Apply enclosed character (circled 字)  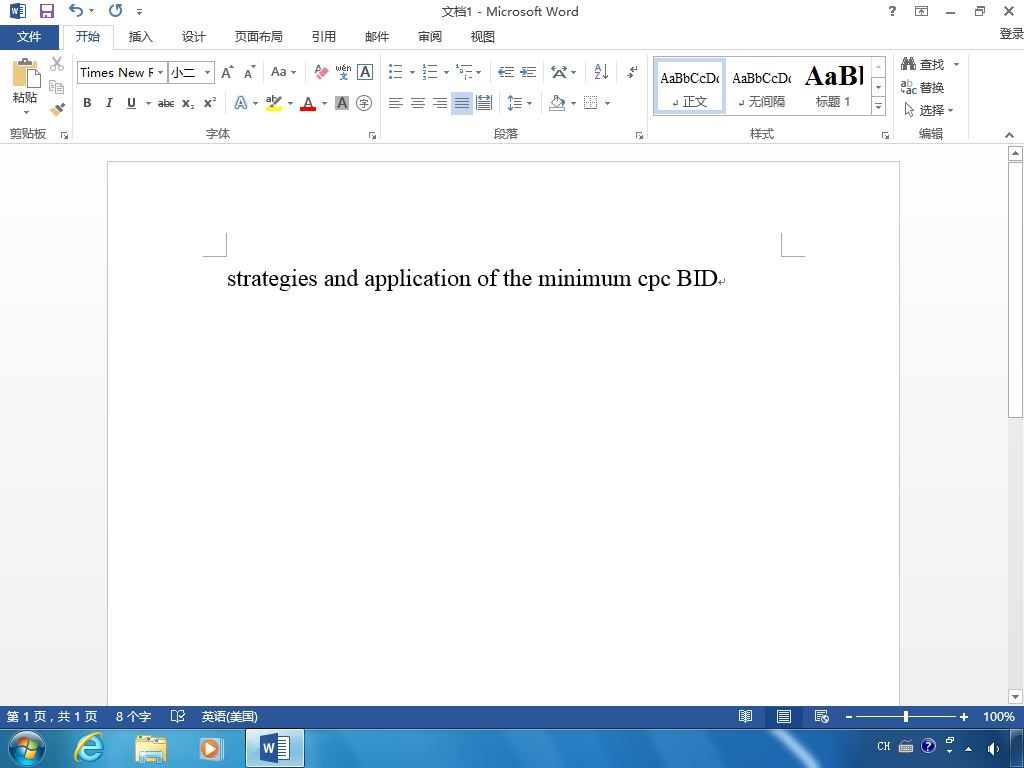(364, 103)
